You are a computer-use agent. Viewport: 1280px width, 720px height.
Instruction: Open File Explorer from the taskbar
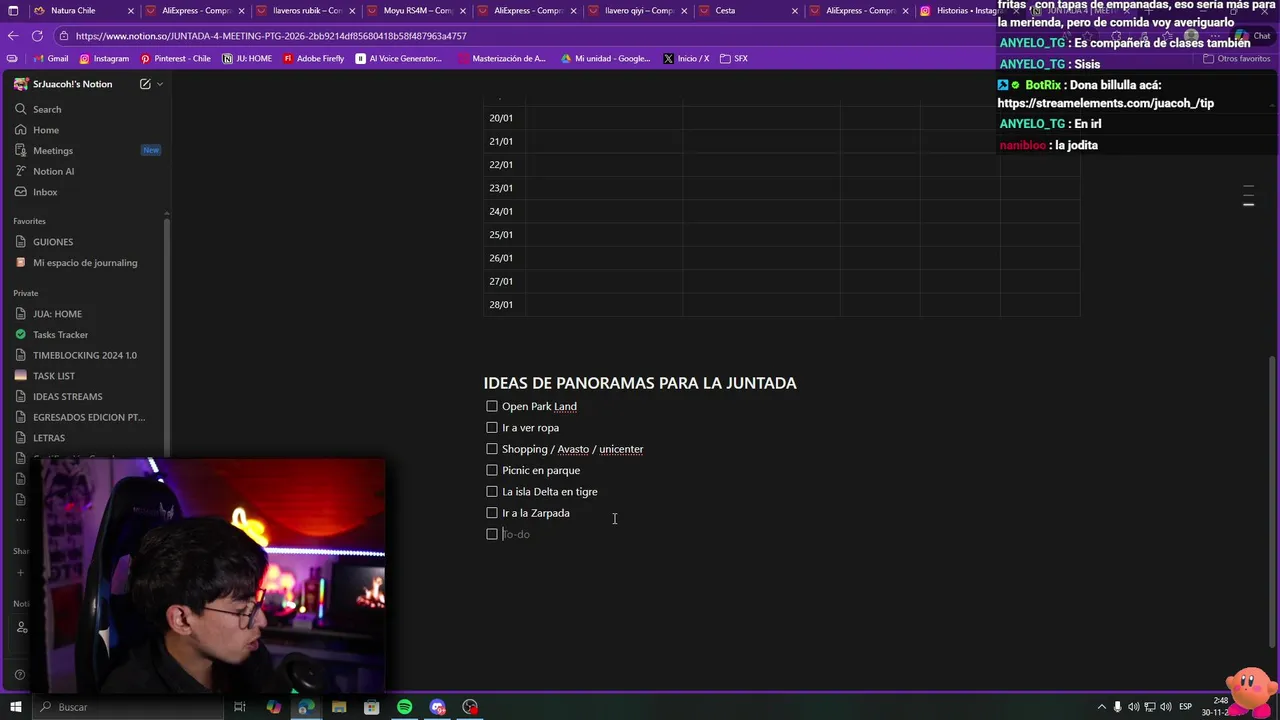(339, 707)
